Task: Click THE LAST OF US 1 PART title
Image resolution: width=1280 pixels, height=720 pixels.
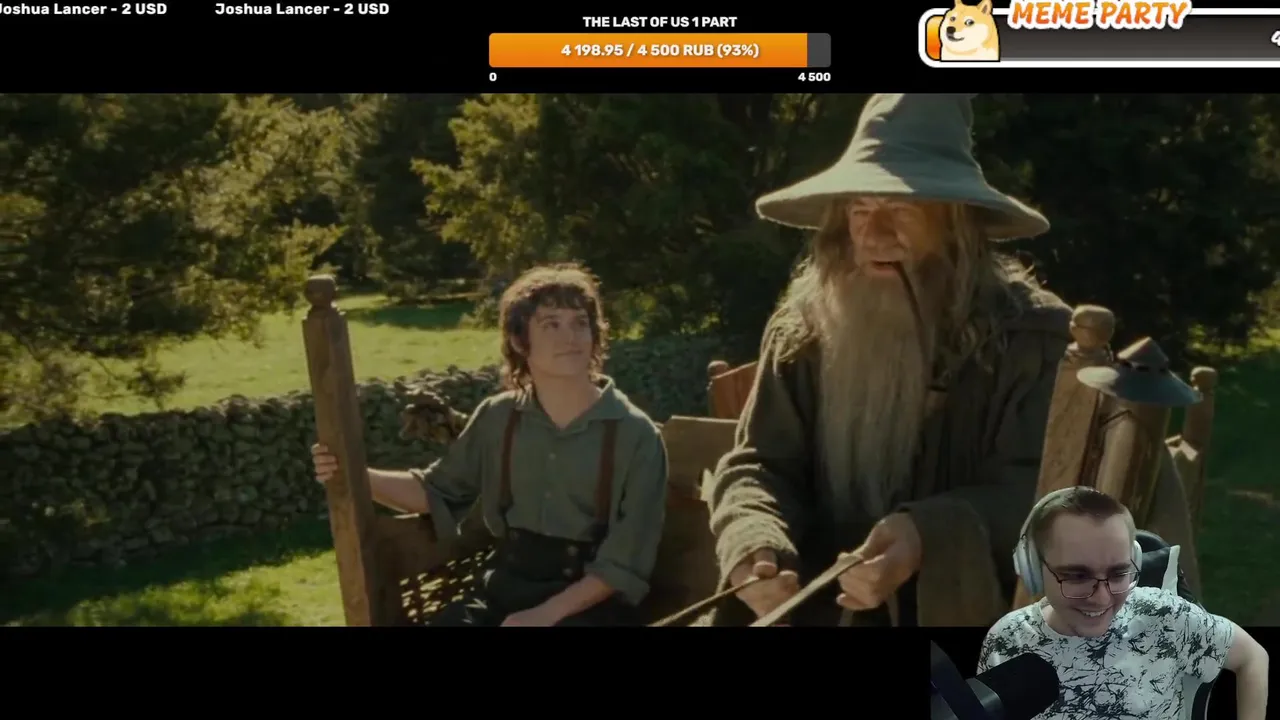Action: [659, 22]
